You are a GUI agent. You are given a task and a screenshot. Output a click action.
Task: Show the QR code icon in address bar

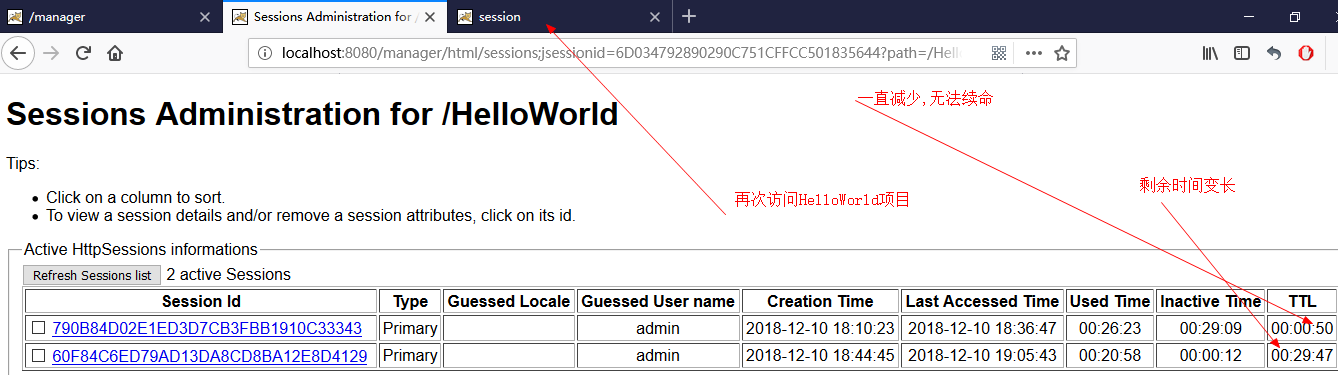(999, 53)
